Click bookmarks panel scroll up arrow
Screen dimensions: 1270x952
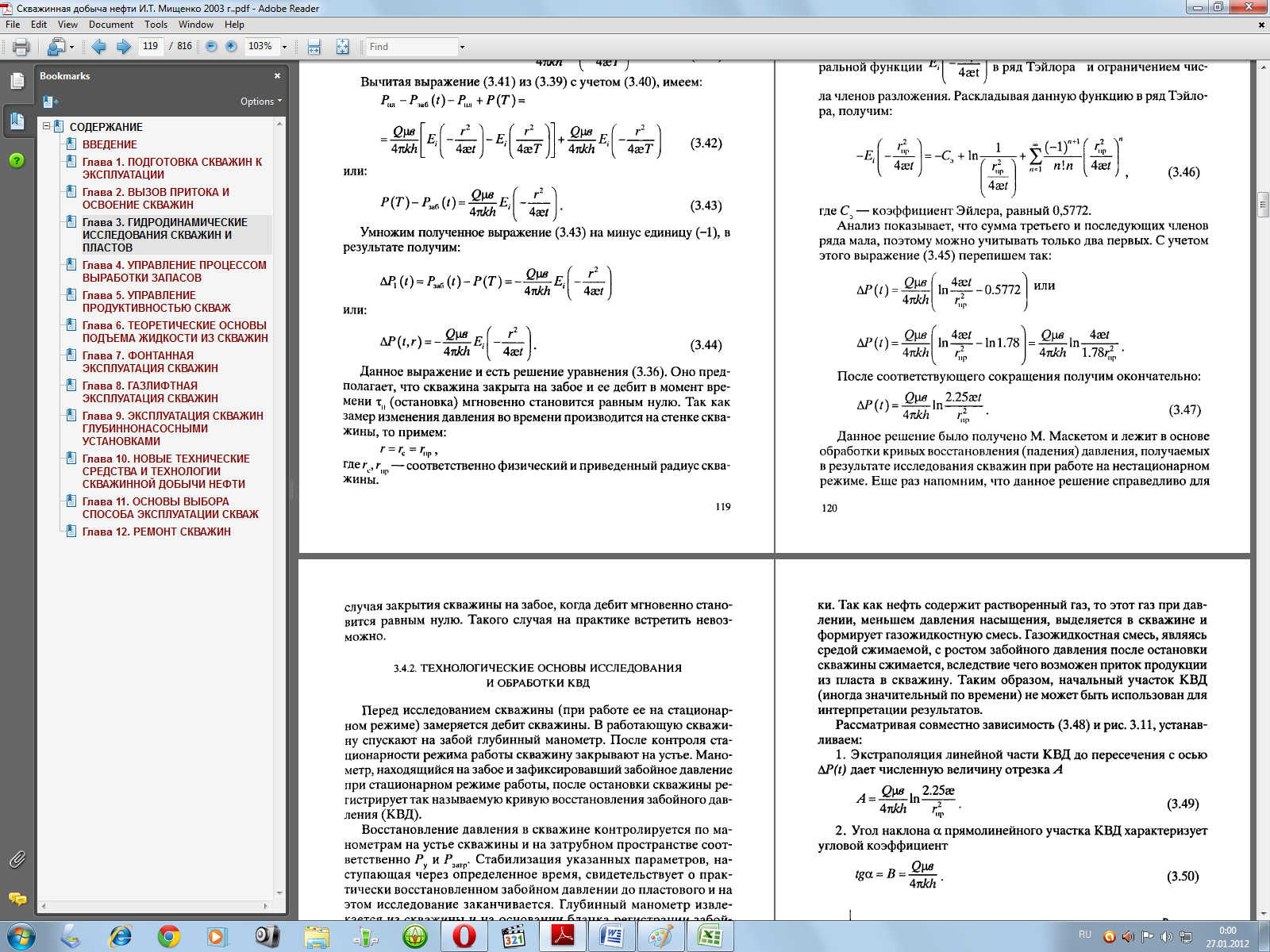[279, 124]
